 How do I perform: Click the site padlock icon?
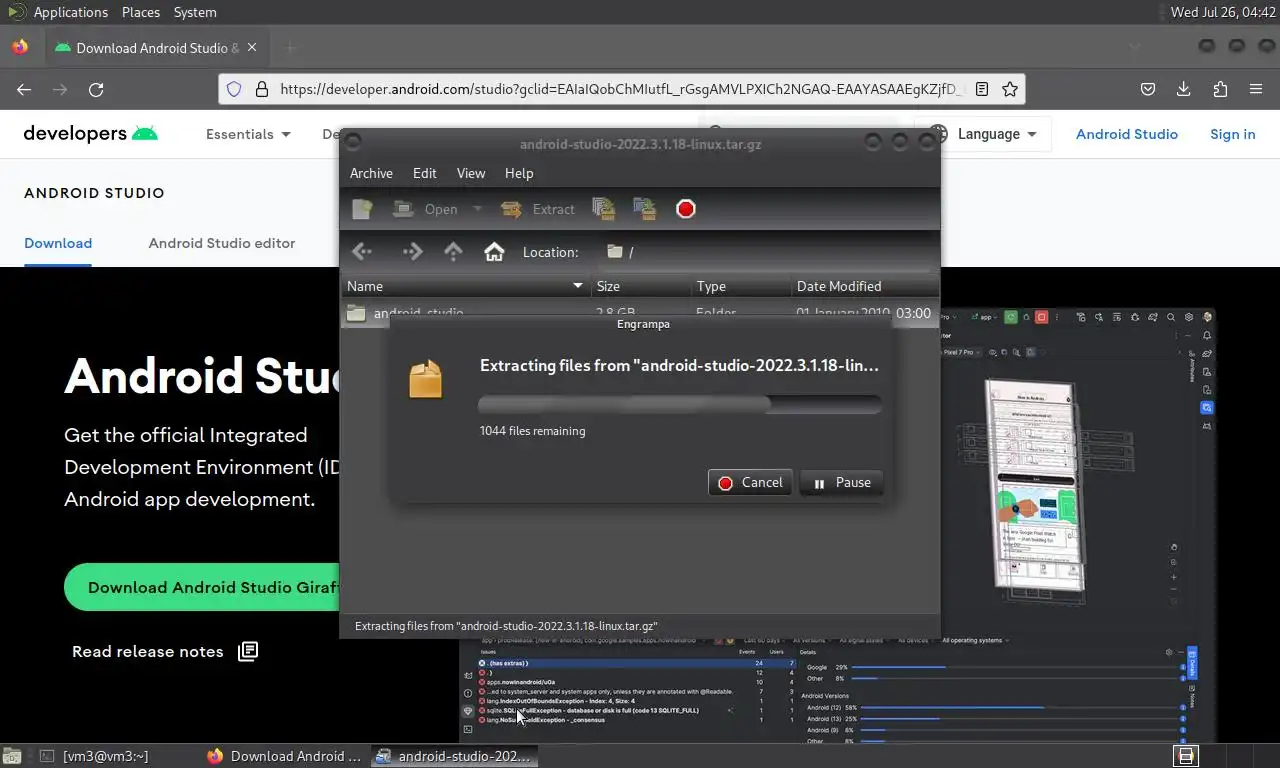pyautogui.click(x=262, y=89)
